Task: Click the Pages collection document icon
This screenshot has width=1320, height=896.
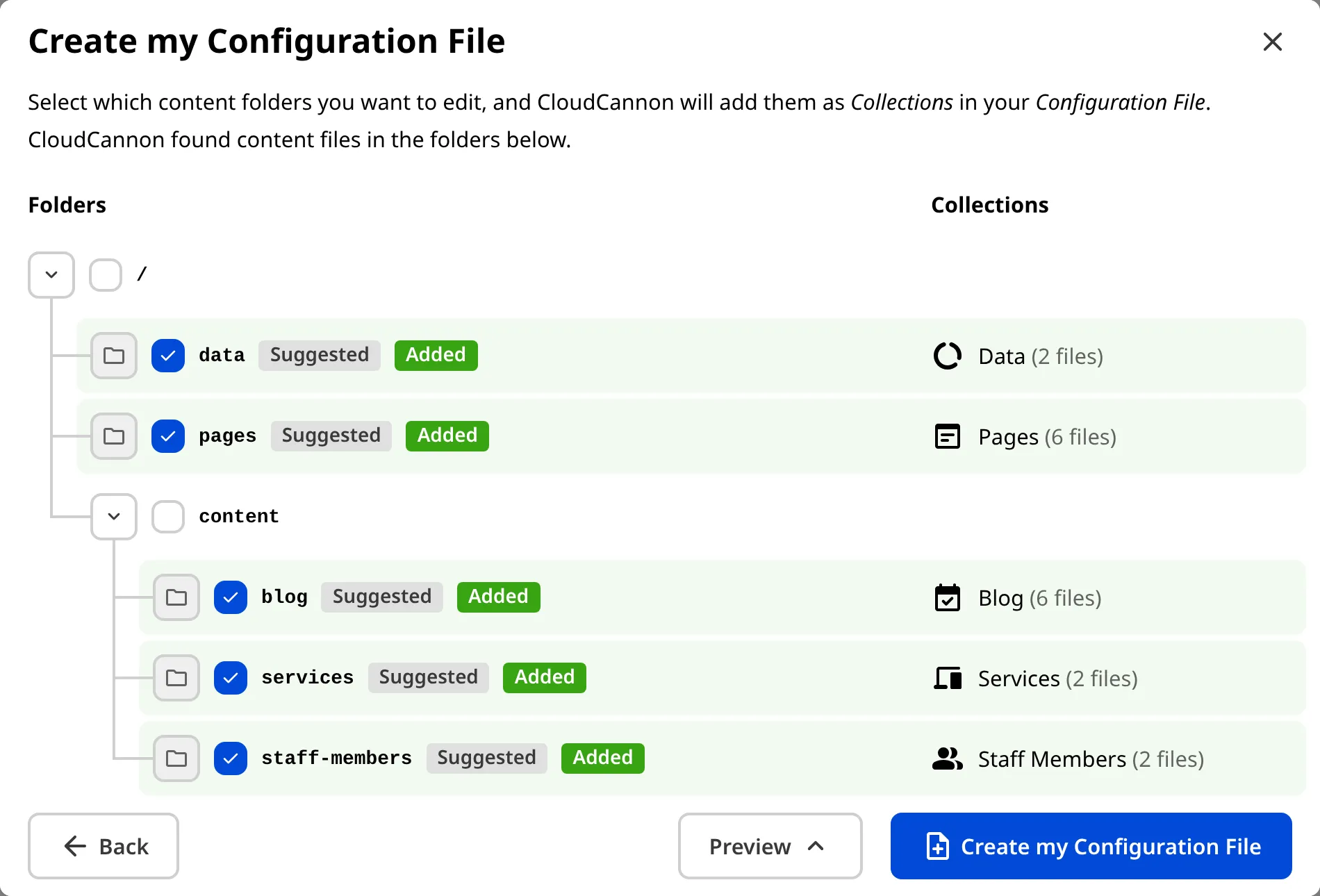Action: click(947, 436)
